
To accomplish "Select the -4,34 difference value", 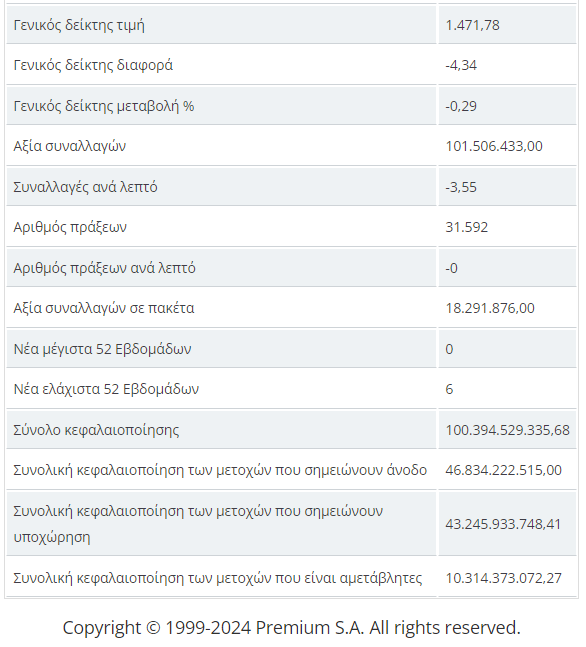I will (x=461, y=65).
